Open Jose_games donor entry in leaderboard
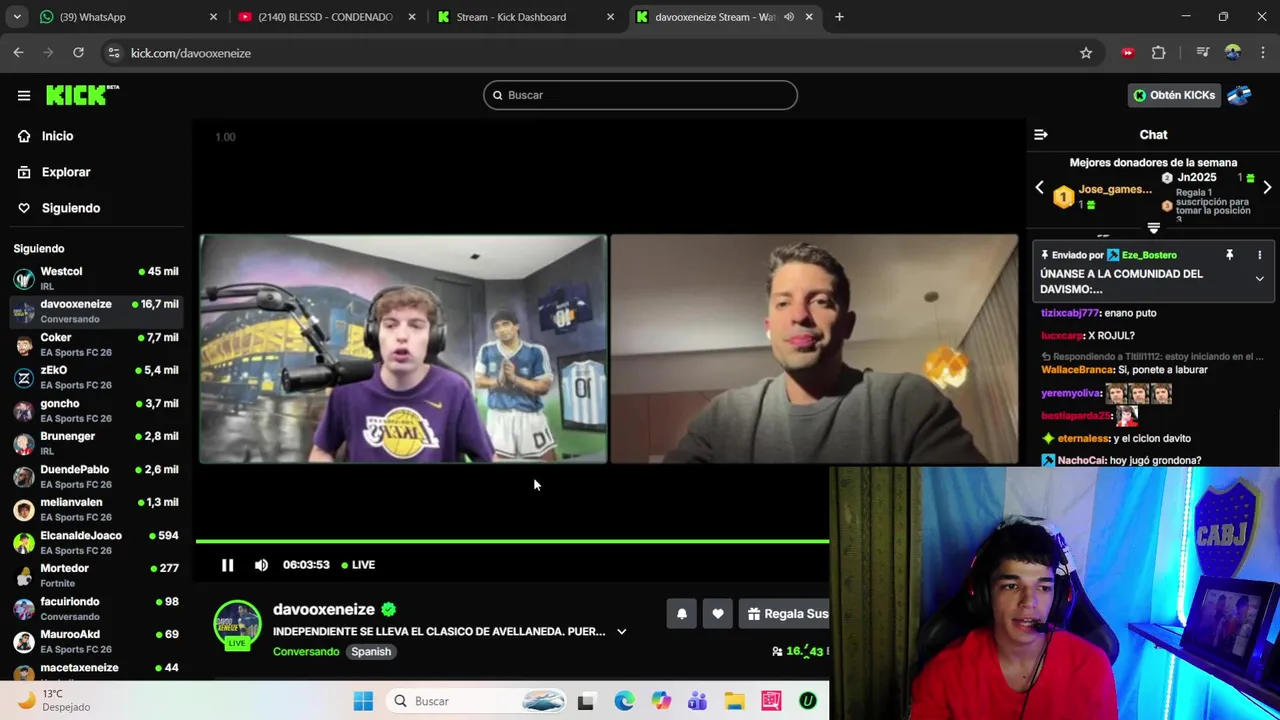The image size is (1280, 720). 1114,190
